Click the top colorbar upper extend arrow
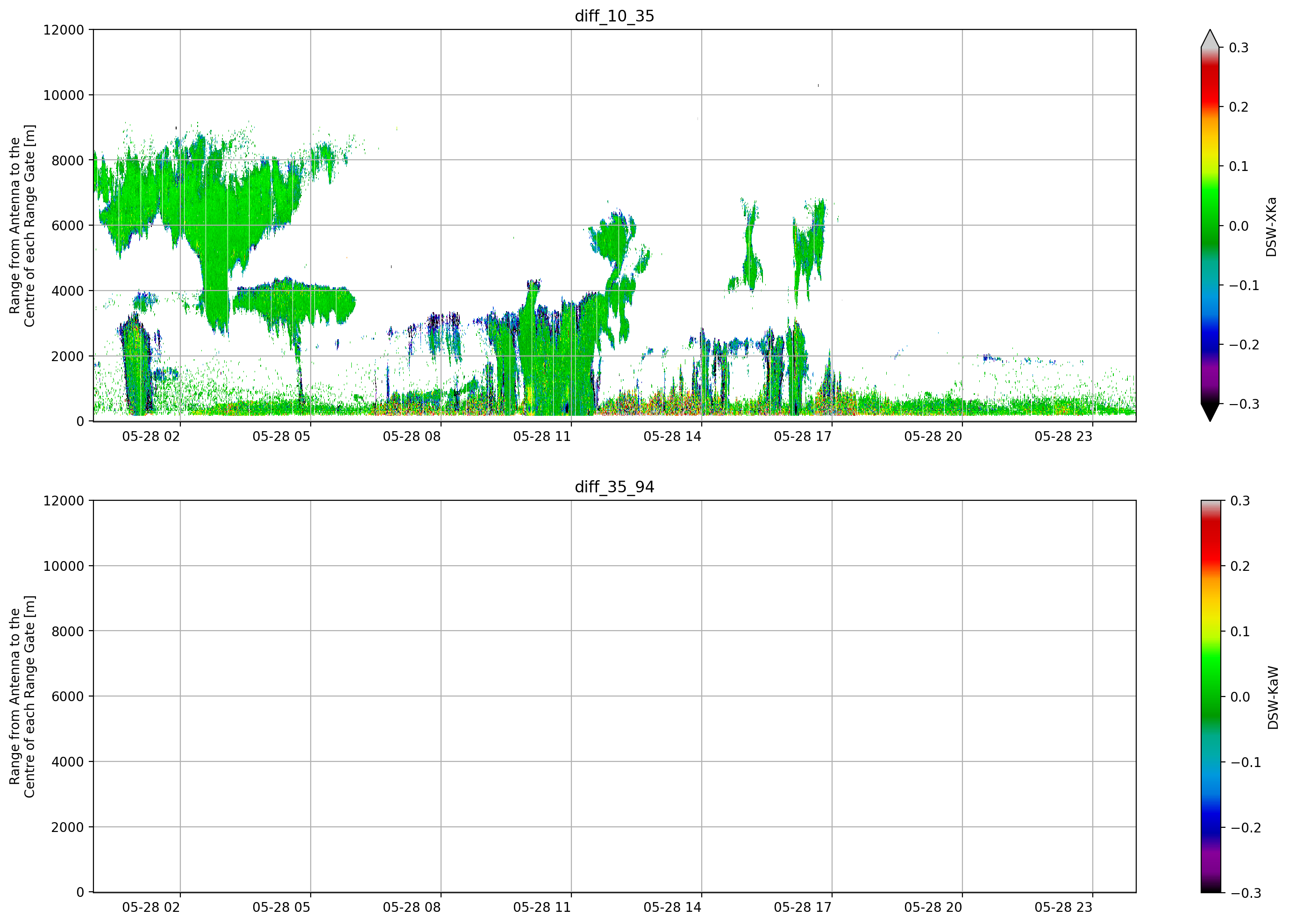Viewport: 1289px width, 924px height. coord(1210,39)
